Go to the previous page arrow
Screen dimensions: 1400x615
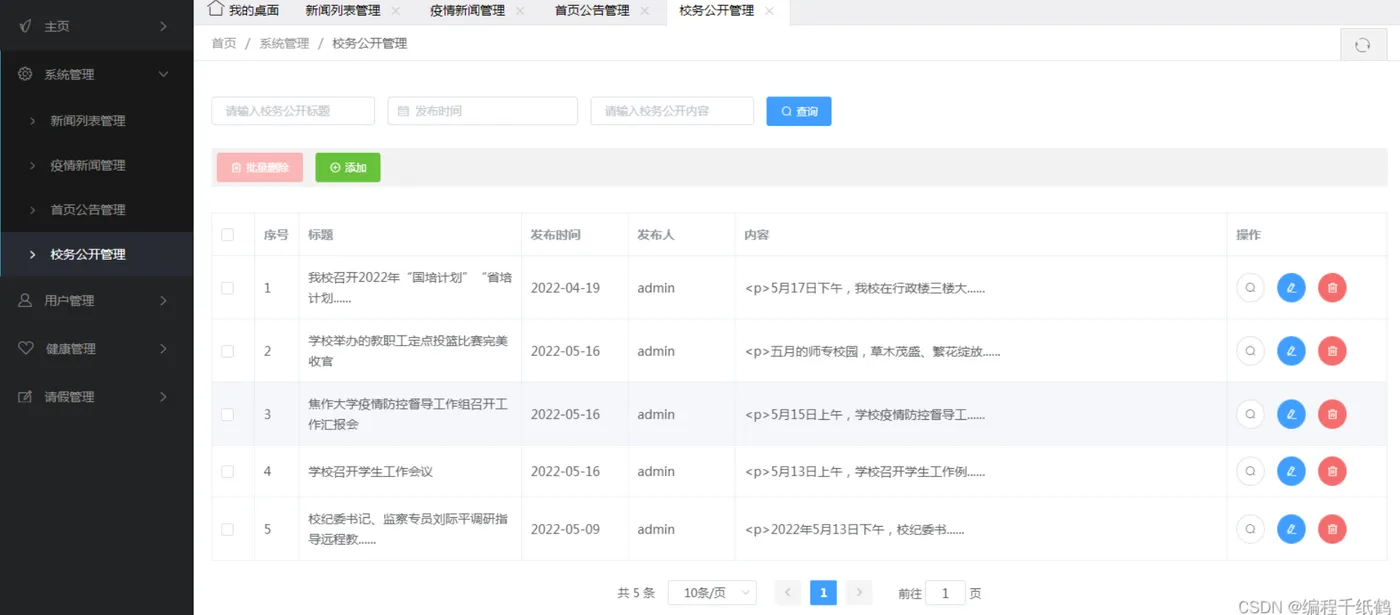click(x=788, y=593)
